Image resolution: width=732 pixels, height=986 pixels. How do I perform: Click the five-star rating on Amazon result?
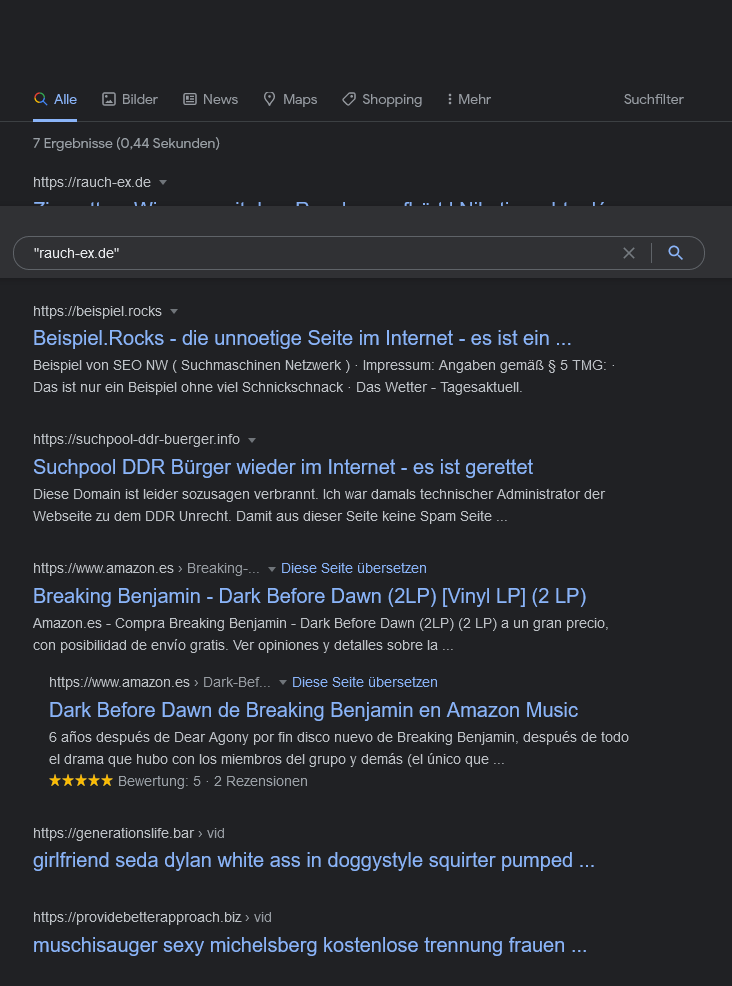[81, 781]
